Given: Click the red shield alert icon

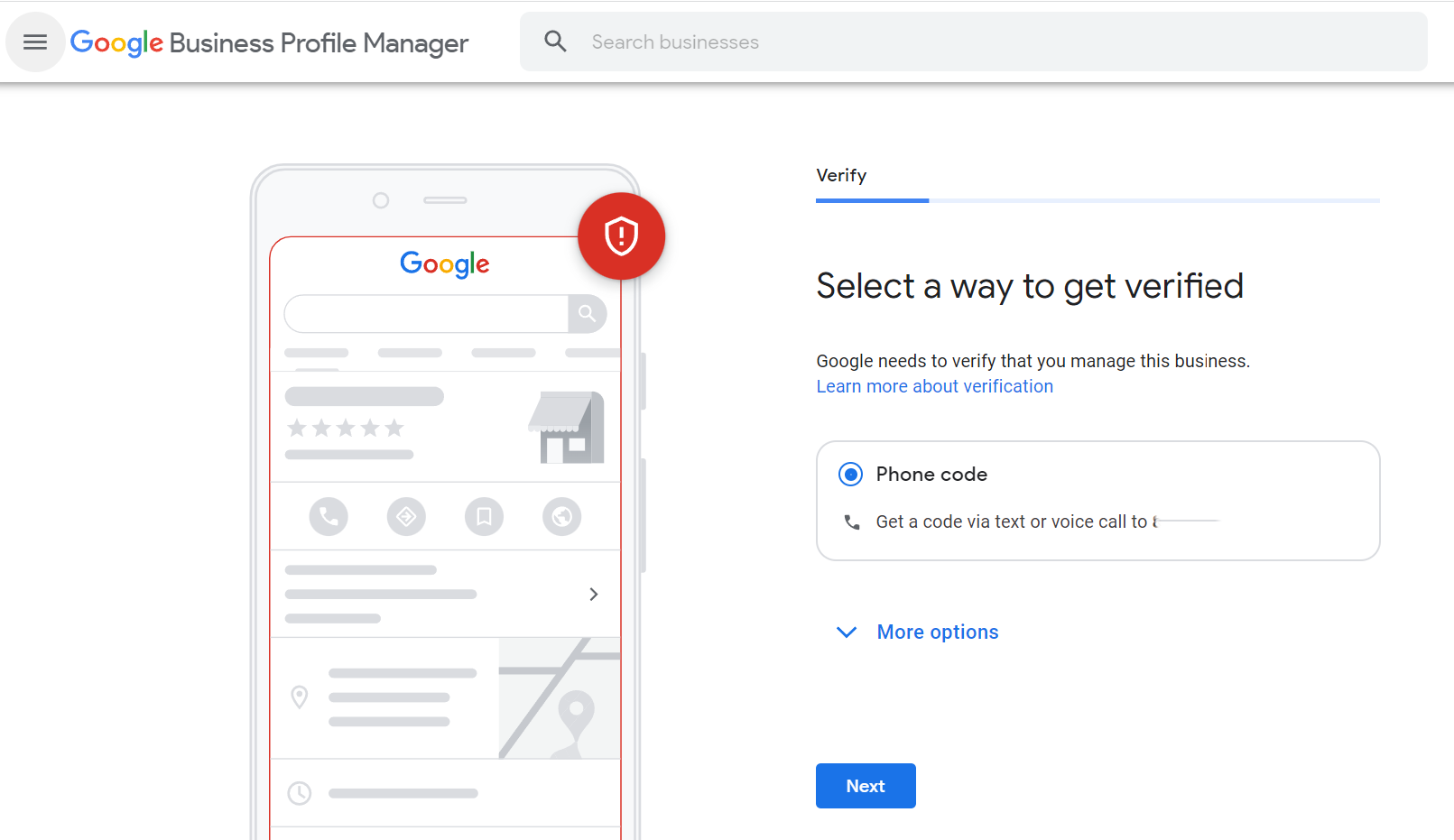Looking at the screenshot, I should click(621, 236).
